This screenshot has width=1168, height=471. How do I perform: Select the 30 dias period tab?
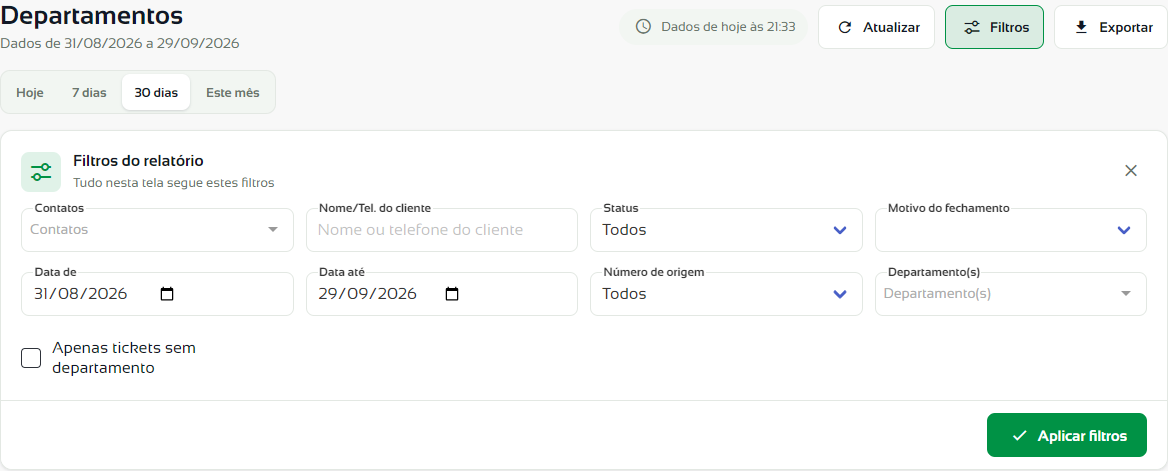click(156, 92)
